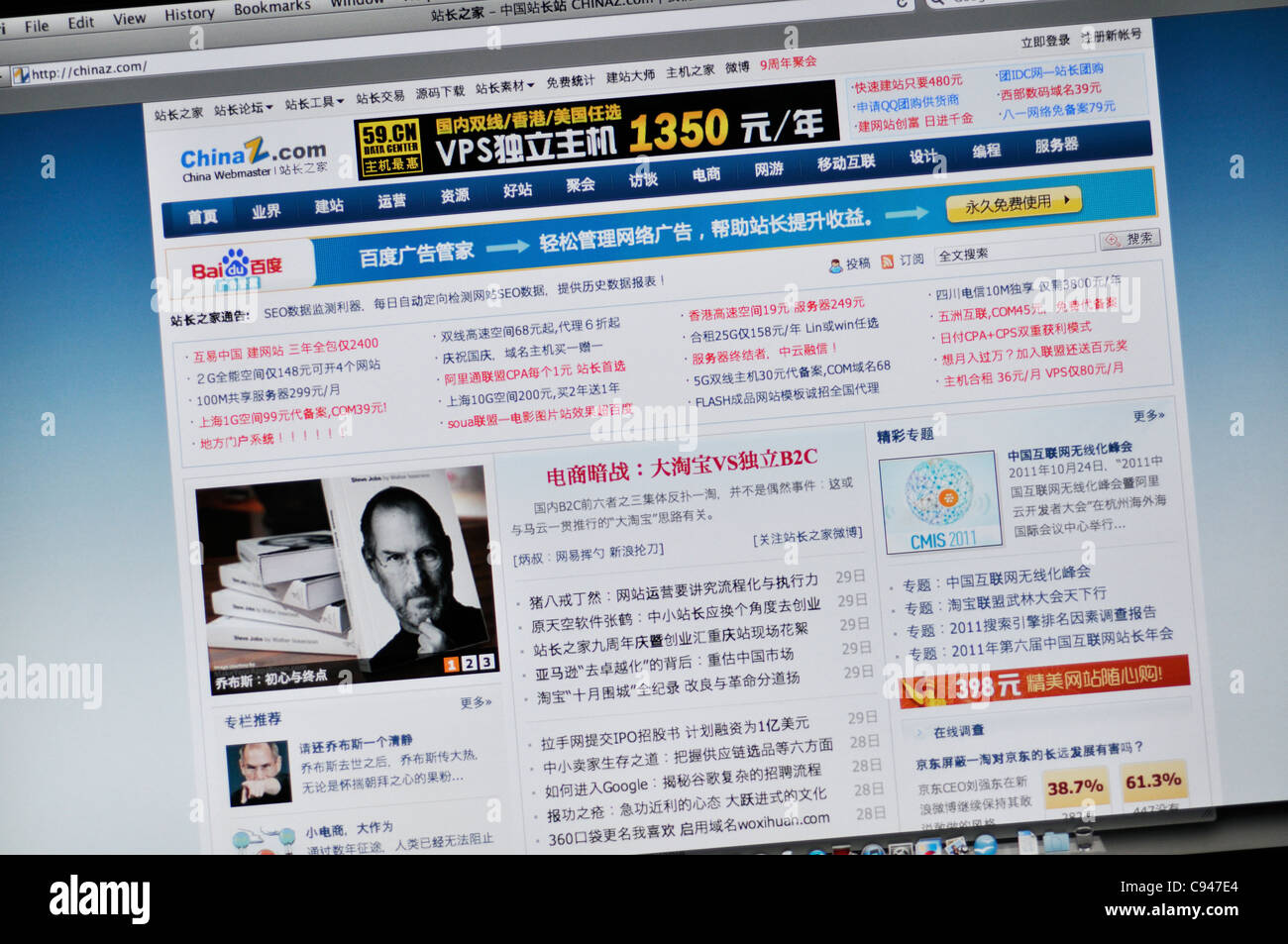Open the 站长交易 top link
This screenshot has height=944, width=1288.
pyautogui.click(x=380, y=97)
